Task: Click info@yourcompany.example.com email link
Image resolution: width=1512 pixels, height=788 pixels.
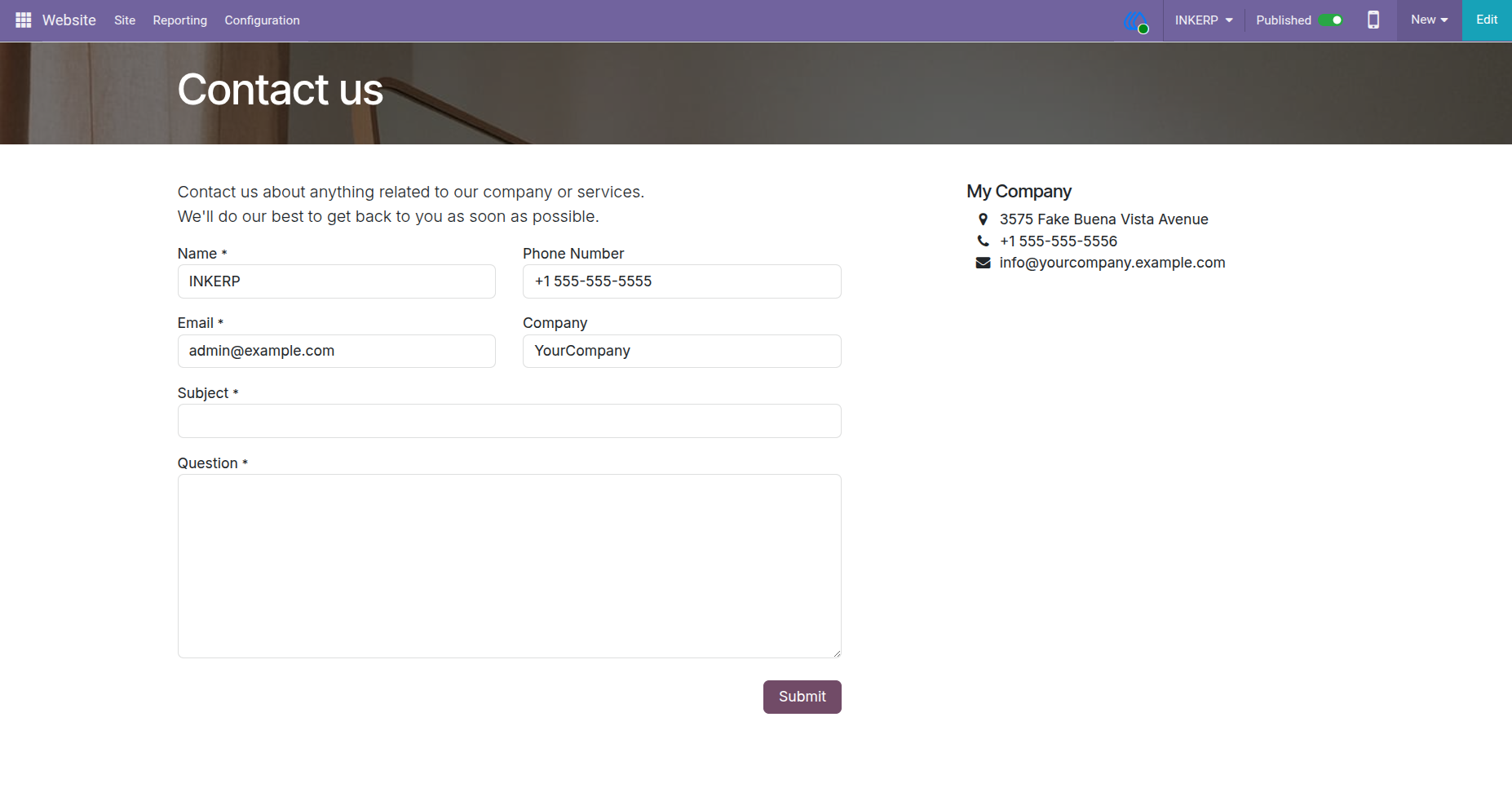Action: tap(1112, 263)
